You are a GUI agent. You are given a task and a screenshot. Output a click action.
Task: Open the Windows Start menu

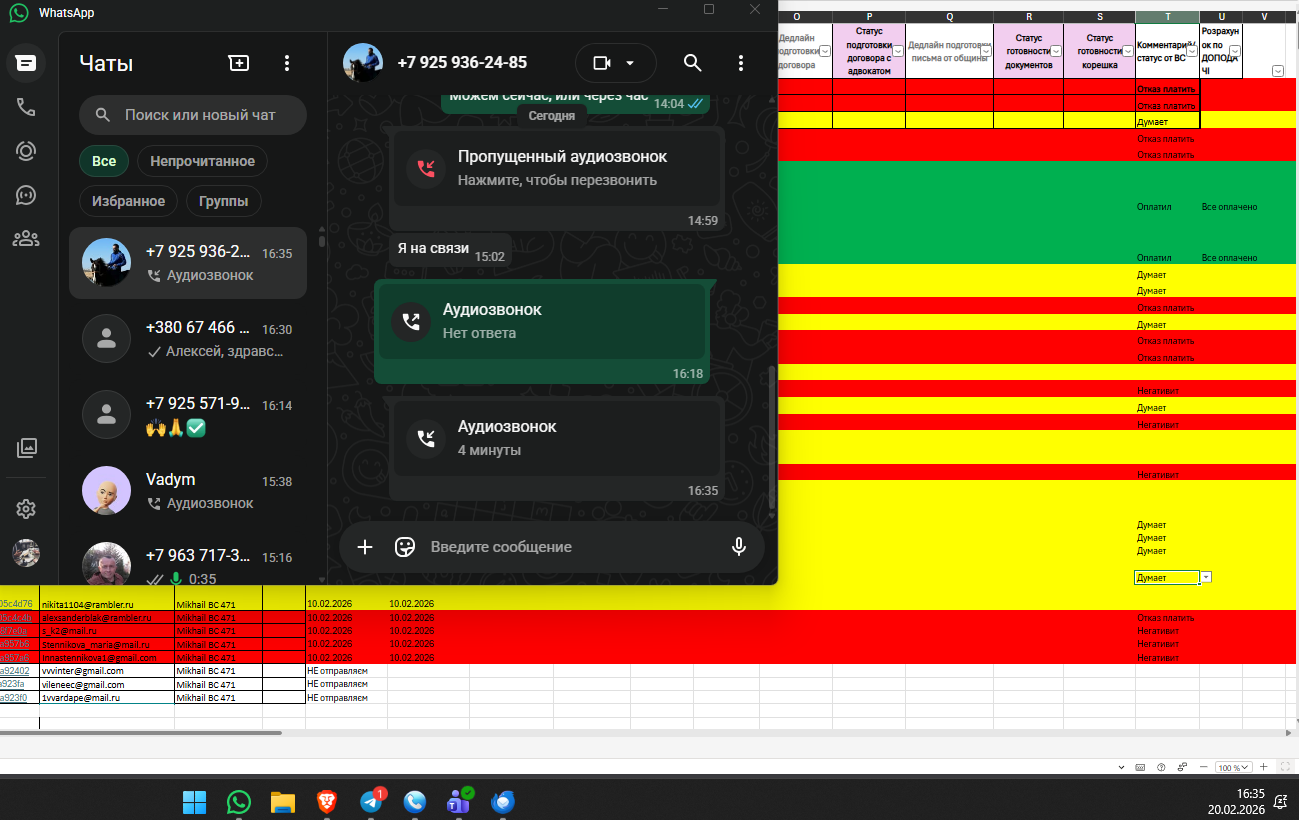coord(195,802)
